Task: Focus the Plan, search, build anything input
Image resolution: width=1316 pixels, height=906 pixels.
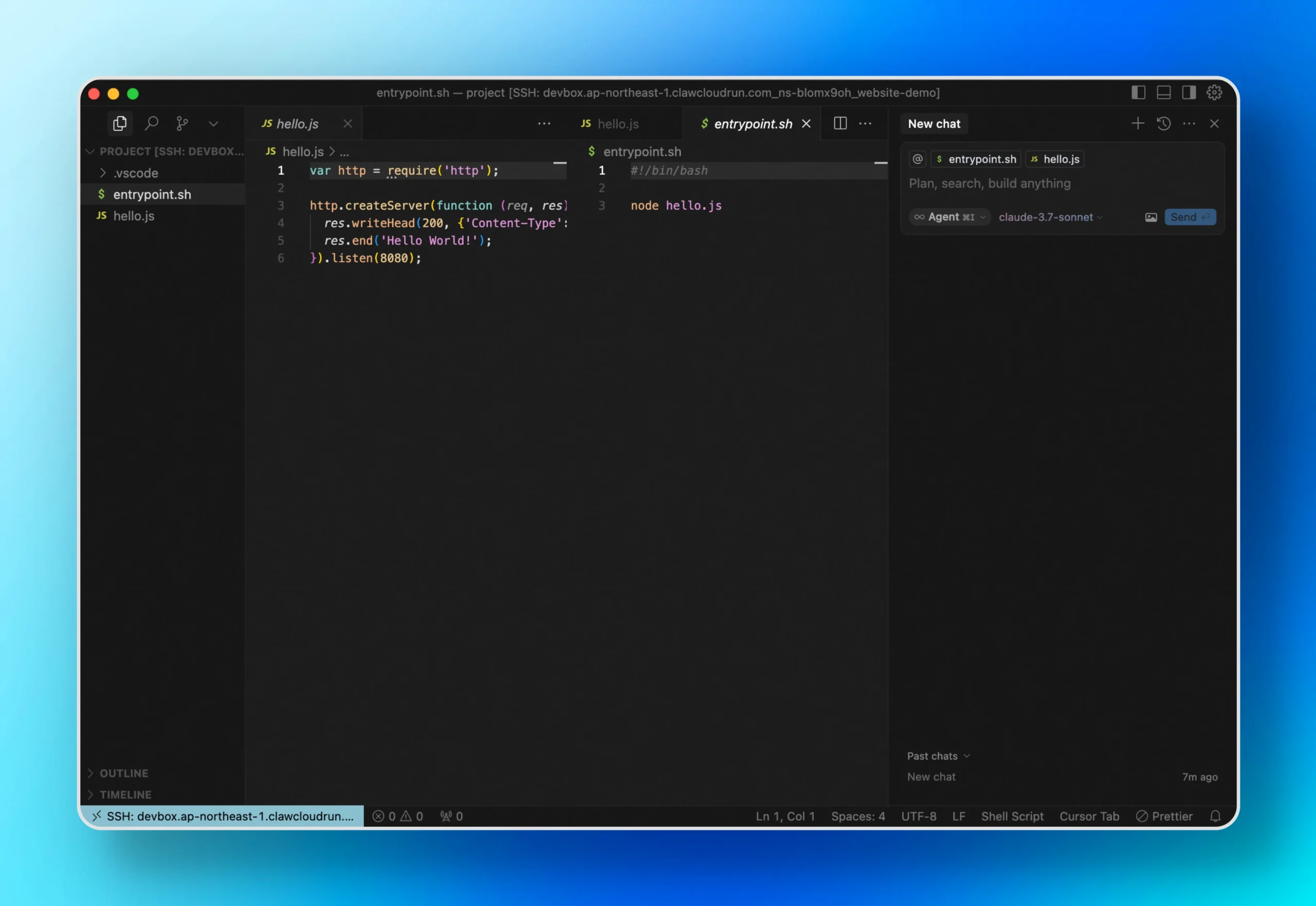Action: (1062, 184)
